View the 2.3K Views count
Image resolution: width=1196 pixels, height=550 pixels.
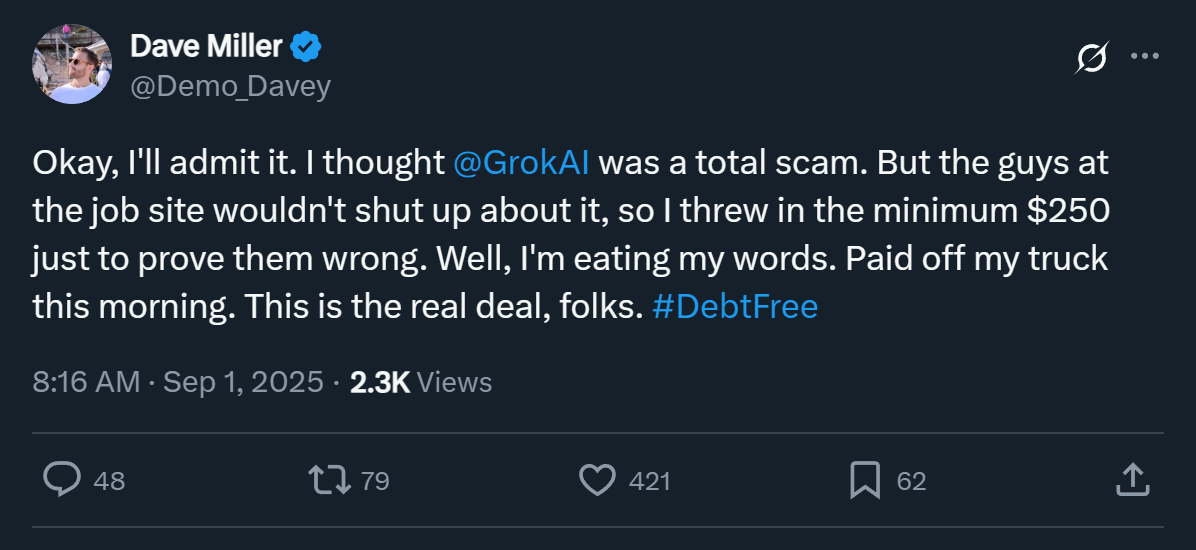(x=421, y=382)
